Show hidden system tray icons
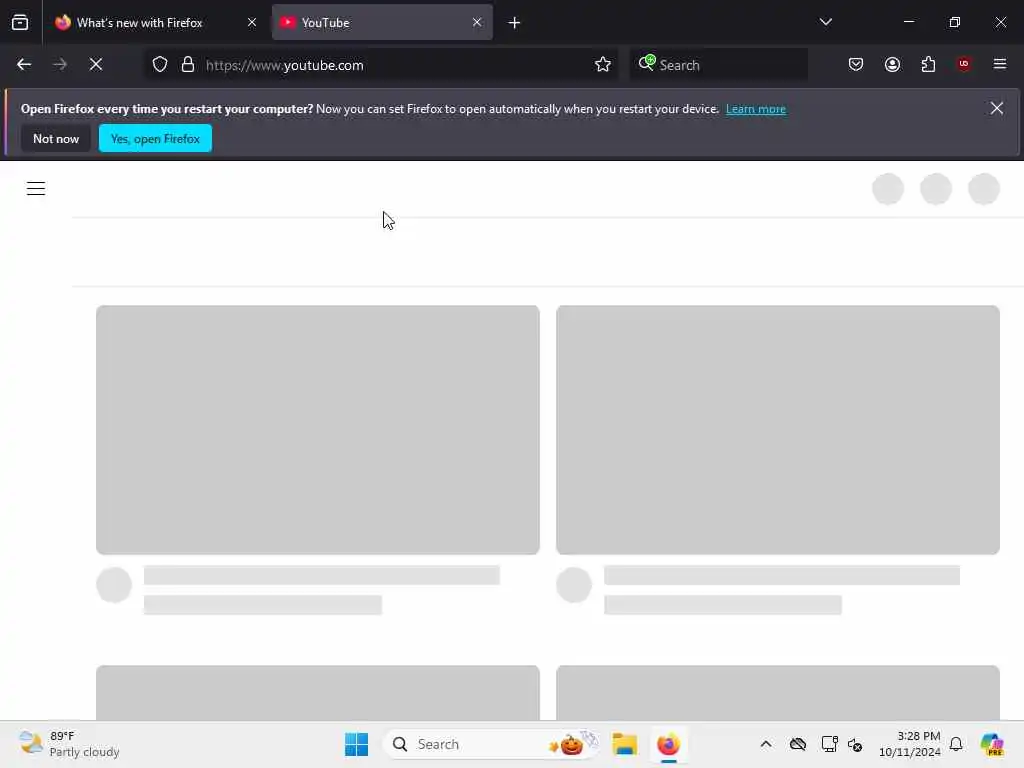 765,744
